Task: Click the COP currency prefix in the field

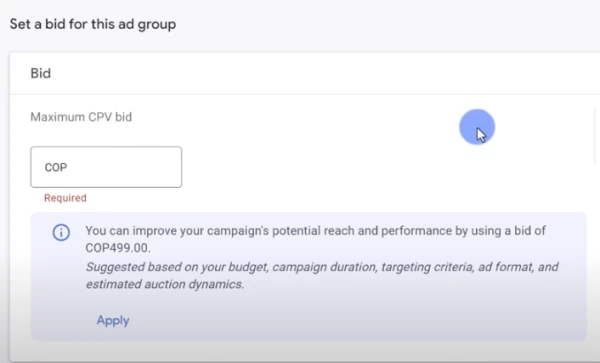Action: [56, 167]
